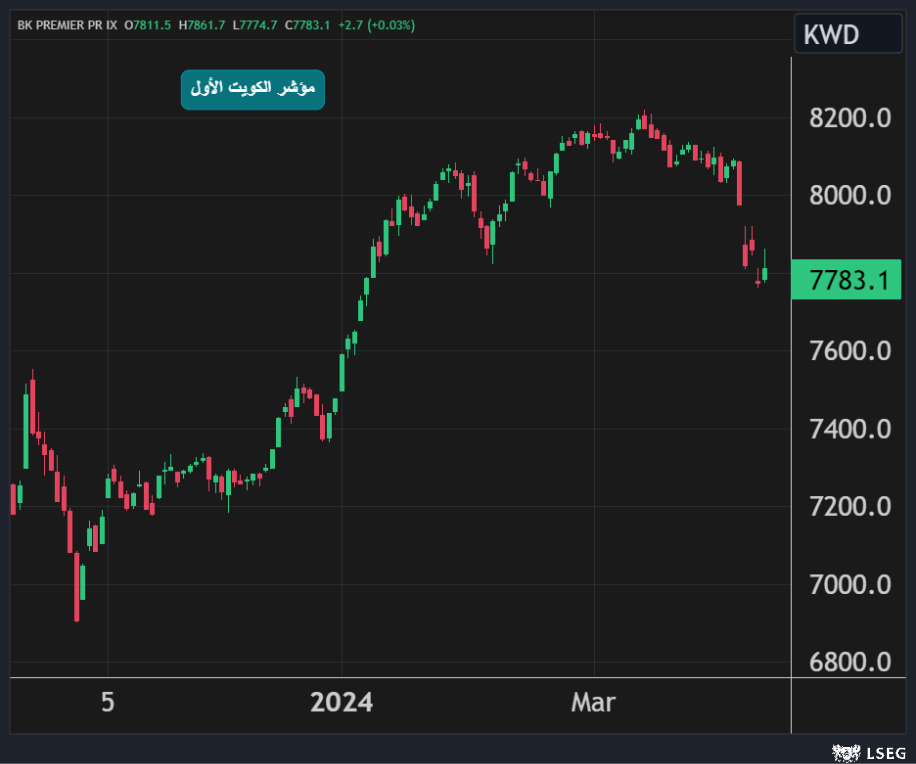Viewport: 916px width, 764px height.
Task: Select the Mar marker on time axis
Action: [x=593, y=702]
